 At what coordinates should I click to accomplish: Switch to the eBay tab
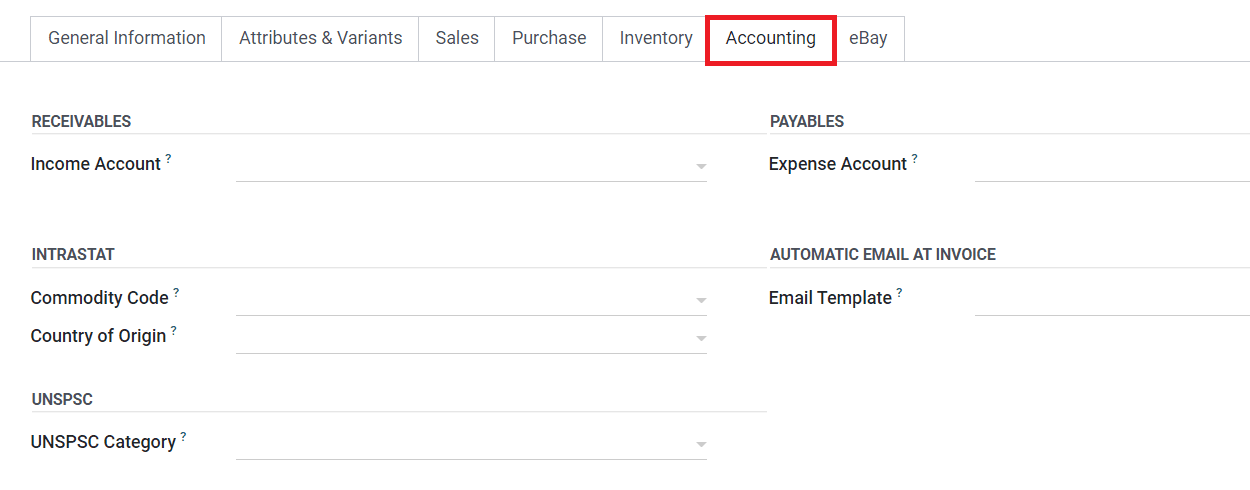pyautogui.click(x=868, y=38)
